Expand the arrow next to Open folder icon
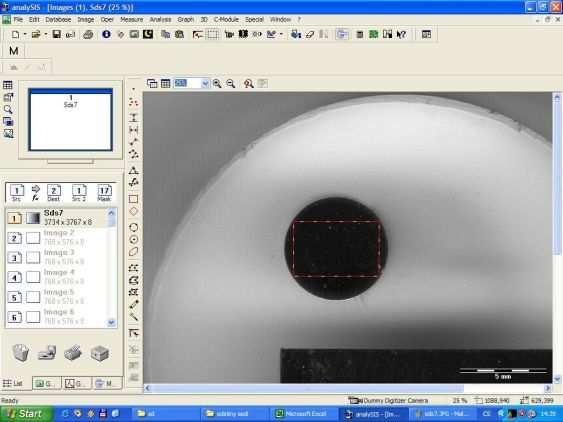563x422 pixels. (x=46, y=34)
